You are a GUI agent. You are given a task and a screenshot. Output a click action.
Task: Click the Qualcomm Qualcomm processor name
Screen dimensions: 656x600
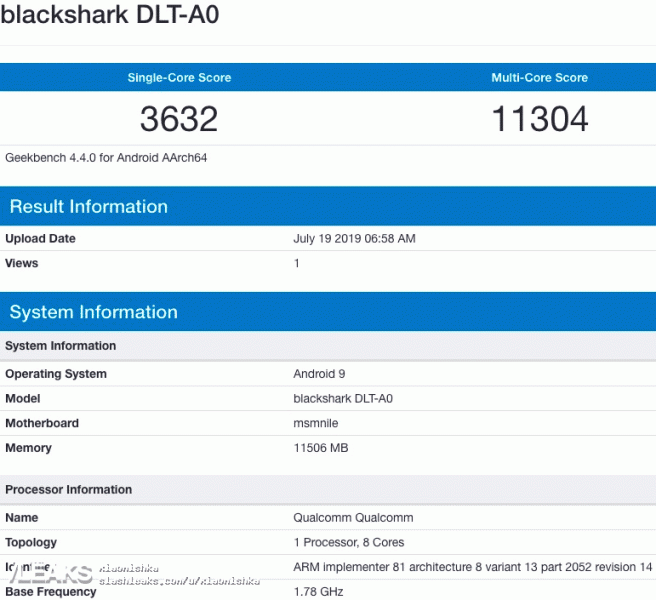point(353,518)
